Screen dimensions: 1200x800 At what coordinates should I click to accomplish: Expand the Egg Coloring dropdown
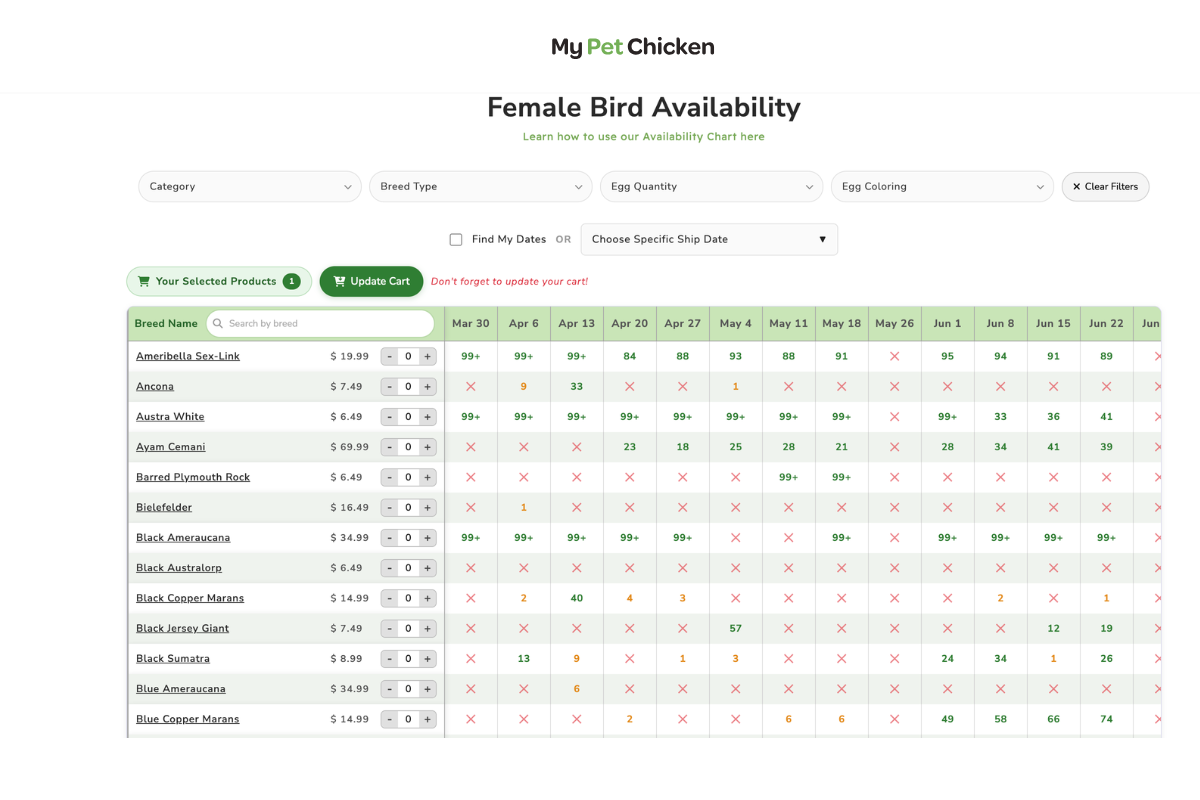pos(942,187)
